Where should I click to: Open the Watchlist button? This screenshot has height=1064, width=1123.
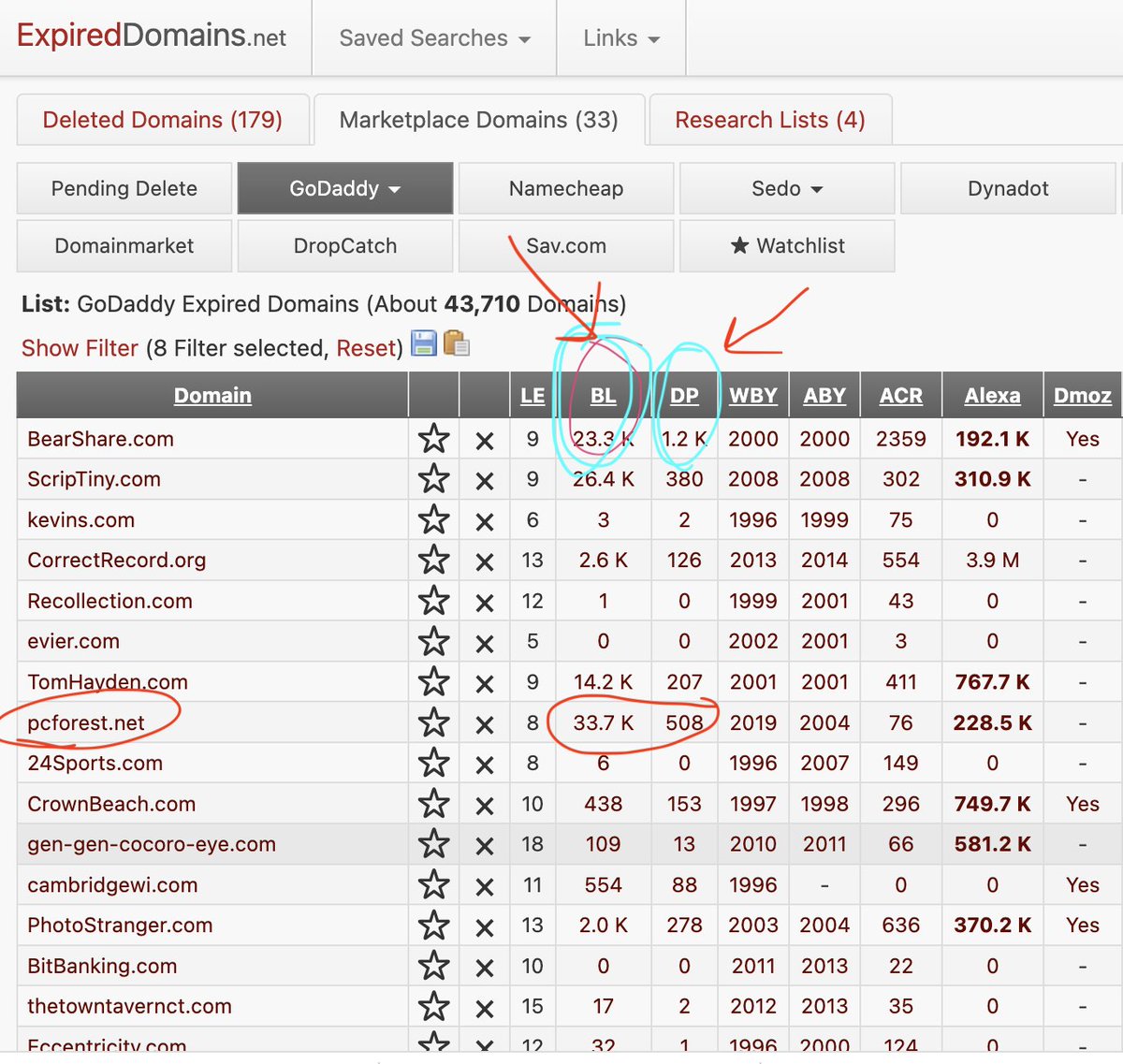click(787, 245)
